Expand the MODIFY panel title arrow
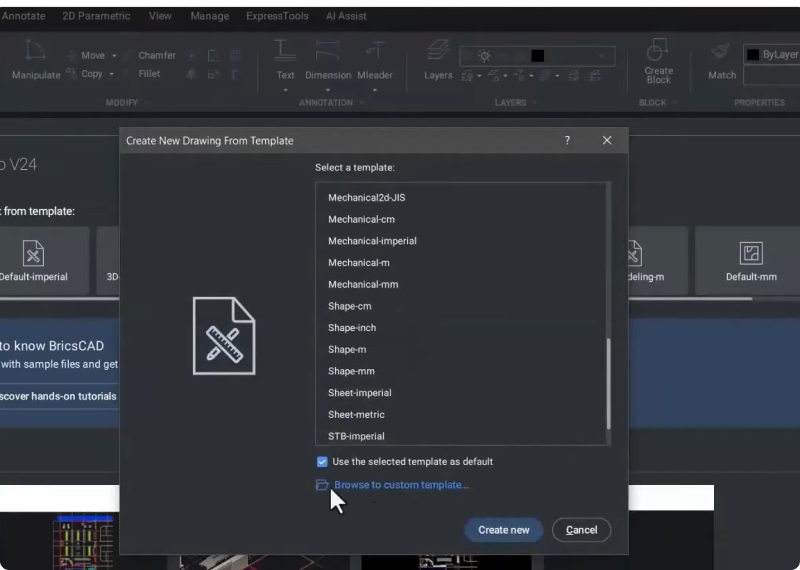Screen dimensions: 800x570 tap(147, 103)
